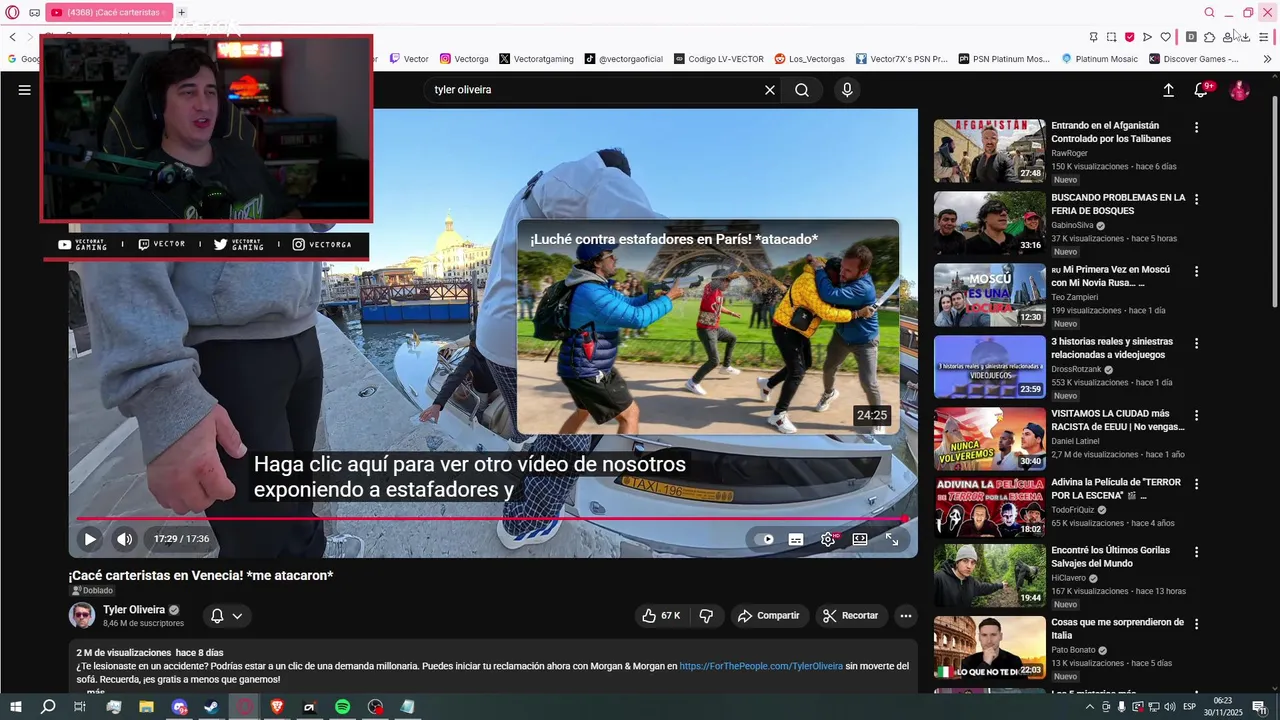Seek on the red video progress bar
This screenshot has height=720, width=1280.
493,518
